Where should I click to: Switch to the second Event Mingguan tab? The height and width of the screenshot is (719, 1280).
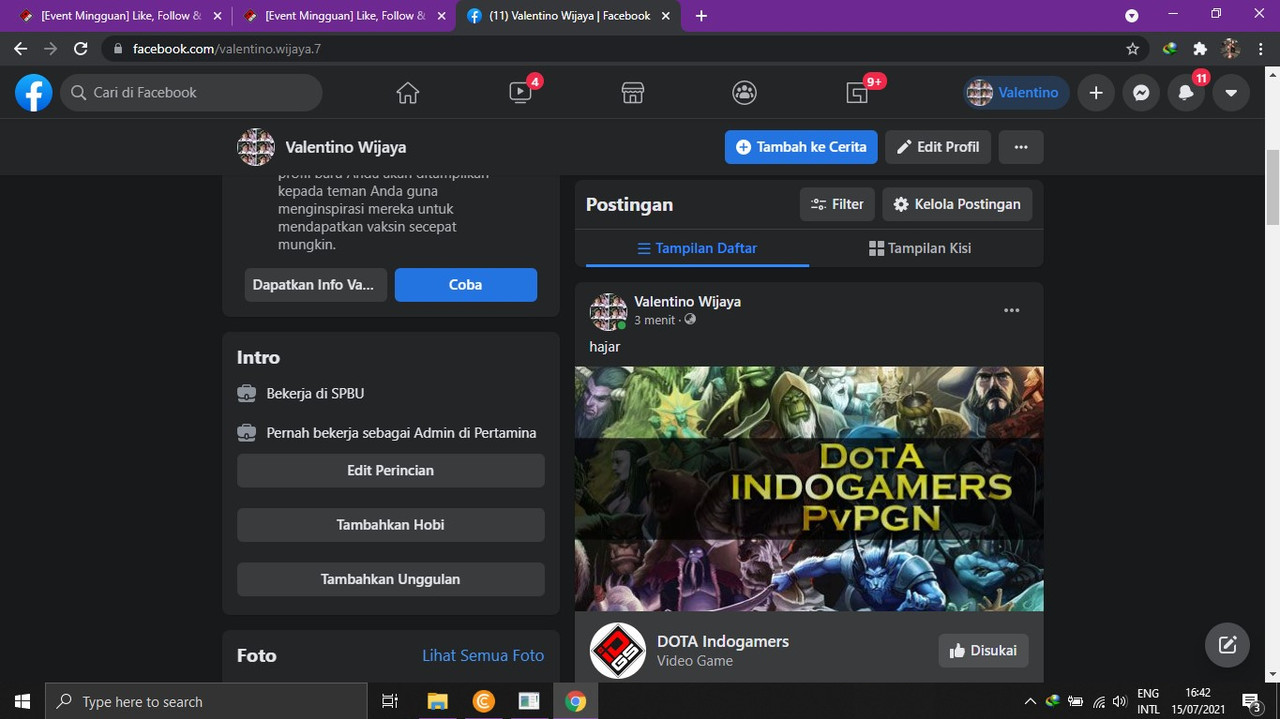344,16
